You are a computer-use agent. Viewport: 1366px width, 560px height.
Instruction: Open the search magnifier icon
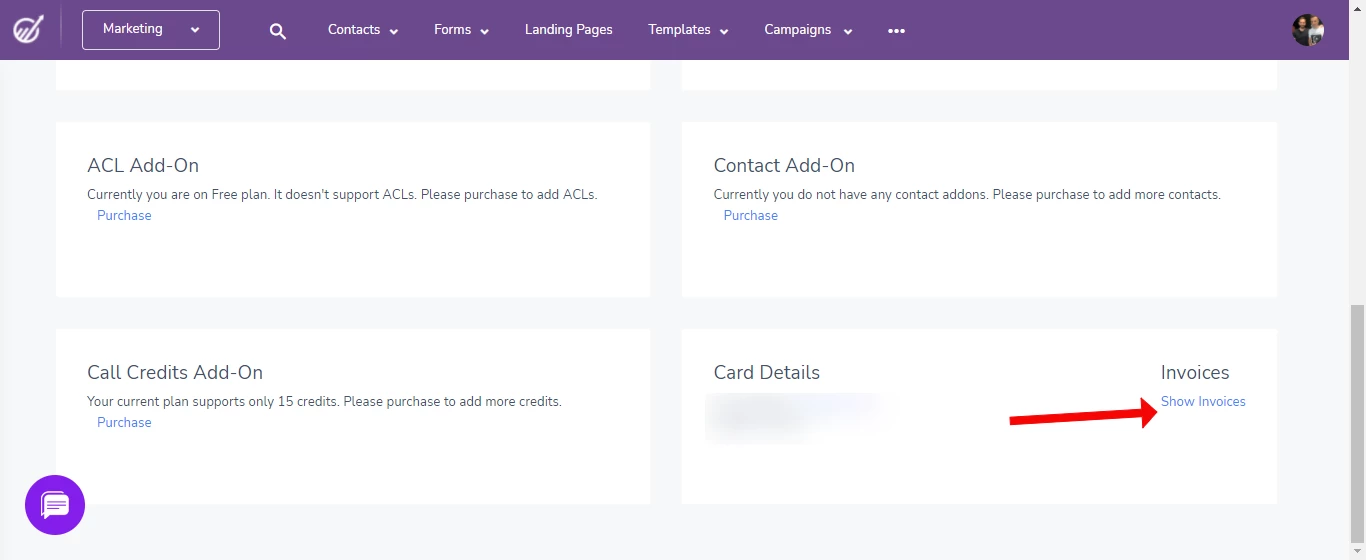click(278, 31)
